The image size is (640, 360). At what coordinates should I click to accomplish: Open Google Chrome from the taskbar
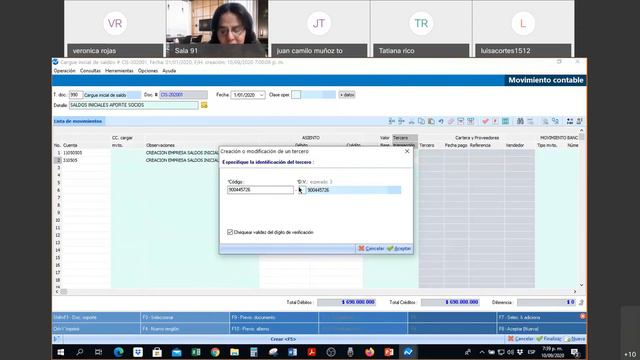click(215, 352)
